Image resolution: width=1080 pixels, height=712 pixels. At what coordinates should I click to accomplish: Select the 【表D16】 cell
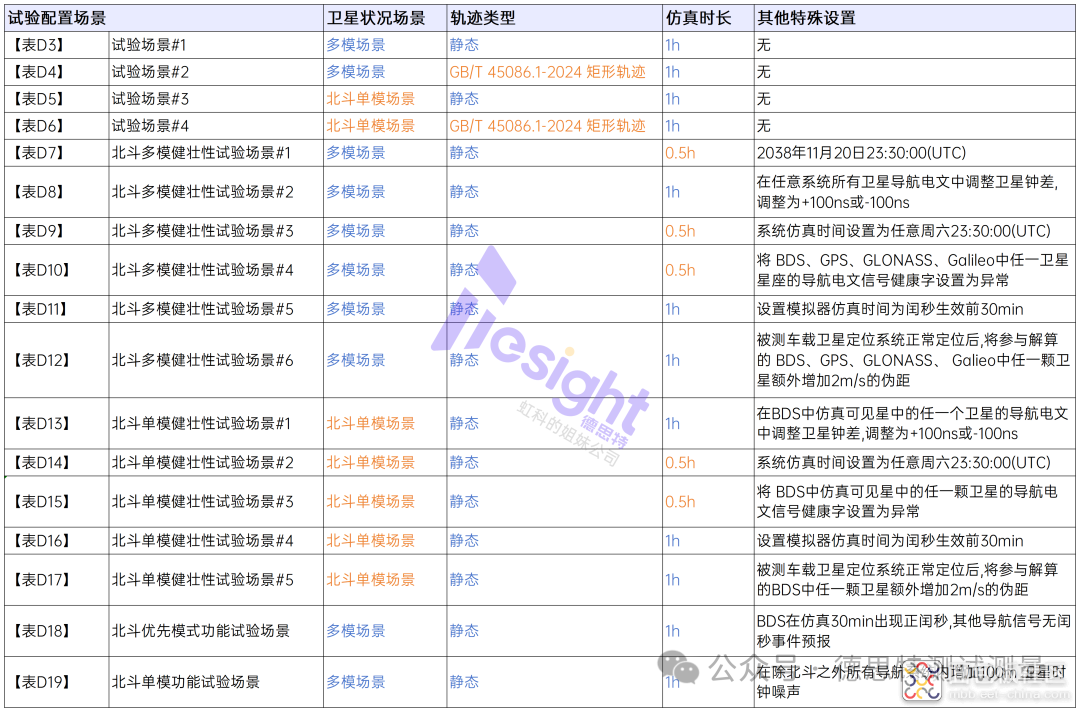coord(56,541)
